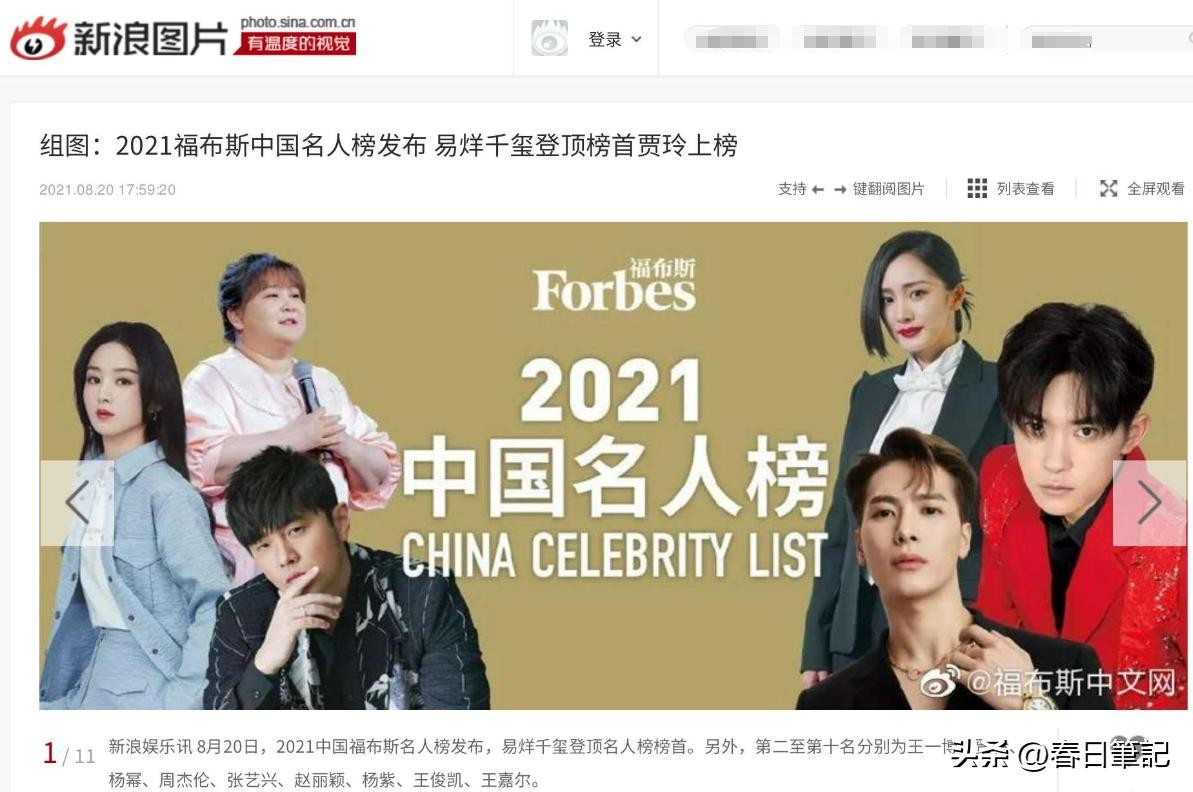Click the article headline about 福布斯中国名人榜
This screenshot has height=792, width=1193.
389,145
